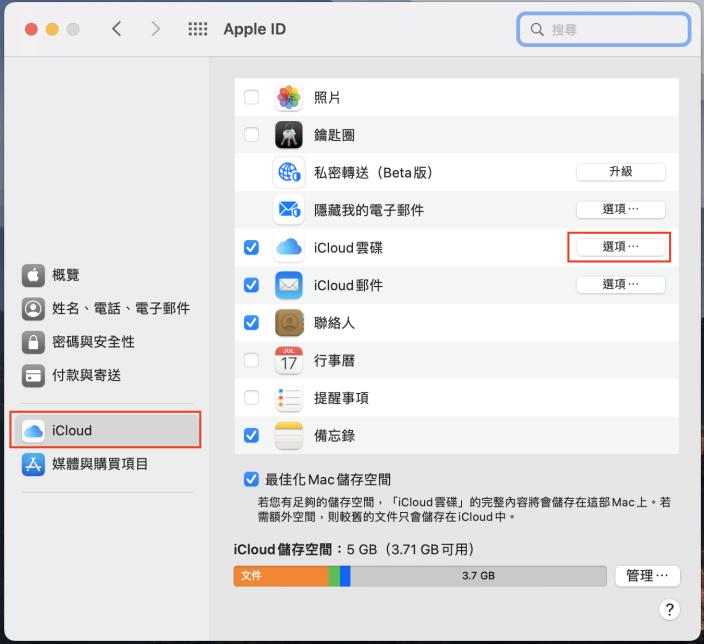Viewport: 704px width, 644px height.
Task: Click the Hide My Email (隱藏我的電子郵件) icon
Action: [289, 210]
